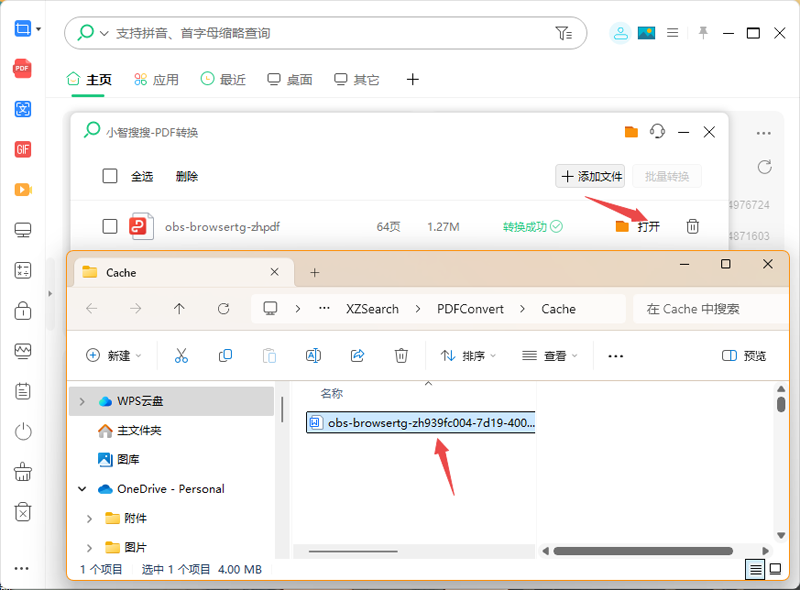Delete obs-browsertg-zh converted file via trash icon
800x590 pixels.
tap(692, 226)
